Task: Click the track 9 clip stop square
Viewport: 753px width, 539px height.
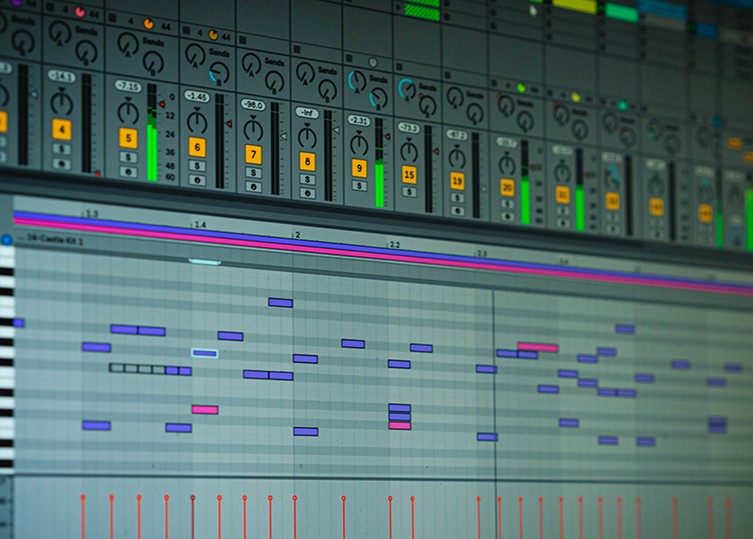Action: click(x=349, y=59)
